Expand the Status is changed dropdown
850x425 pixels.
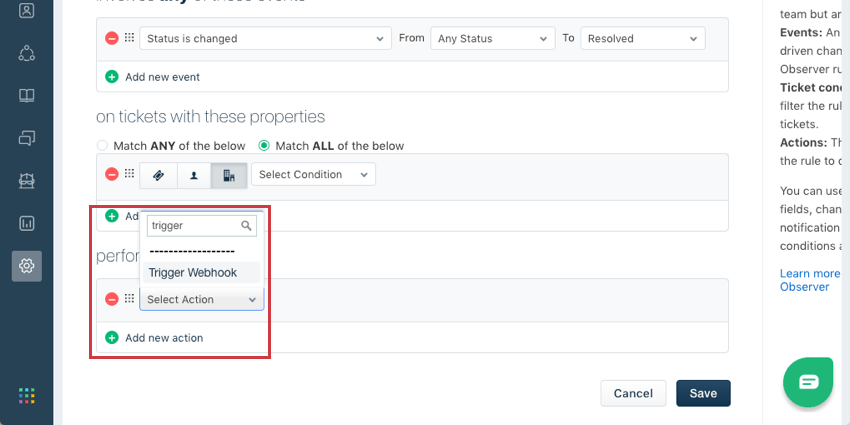coord(264,38)
